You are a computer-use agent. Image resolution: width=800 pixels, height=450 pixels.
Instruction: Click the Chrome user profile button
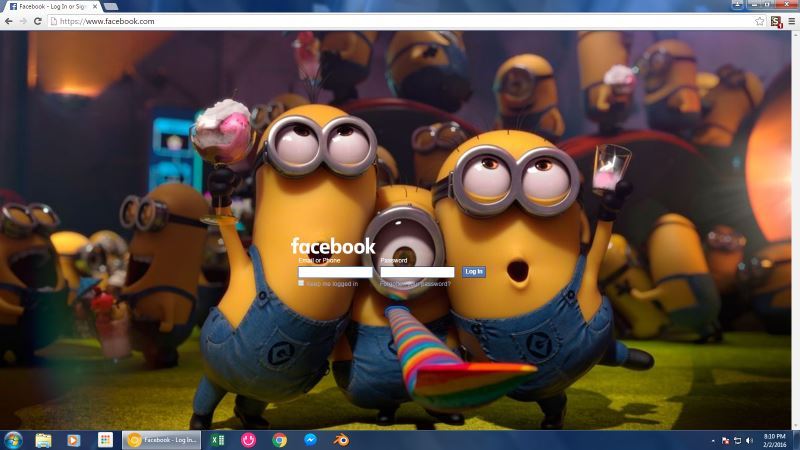pyautogui.click(x=737, y=4)
